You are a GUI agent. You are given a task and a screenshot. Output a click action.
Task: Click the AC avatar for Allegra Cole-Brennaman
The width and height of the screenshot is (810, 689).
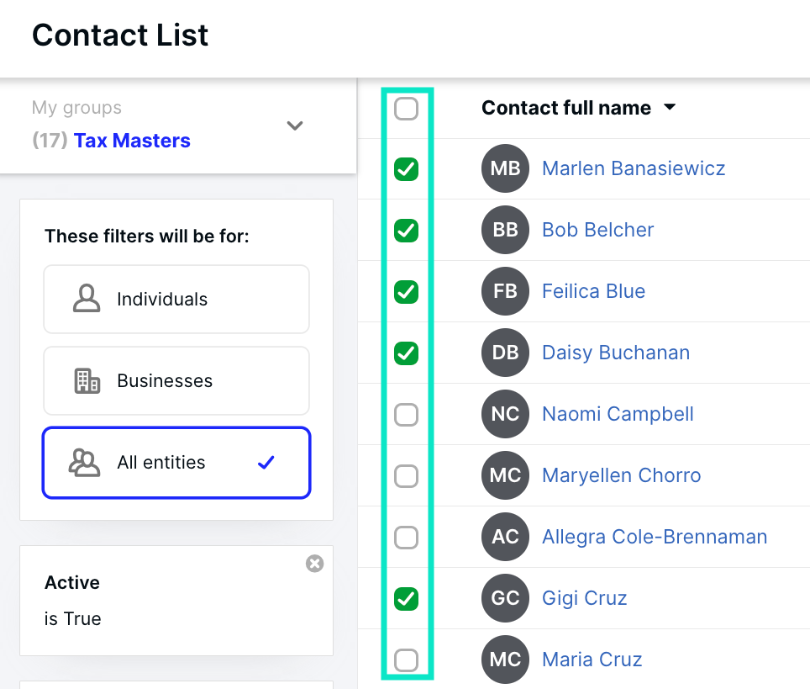(505, 537)
